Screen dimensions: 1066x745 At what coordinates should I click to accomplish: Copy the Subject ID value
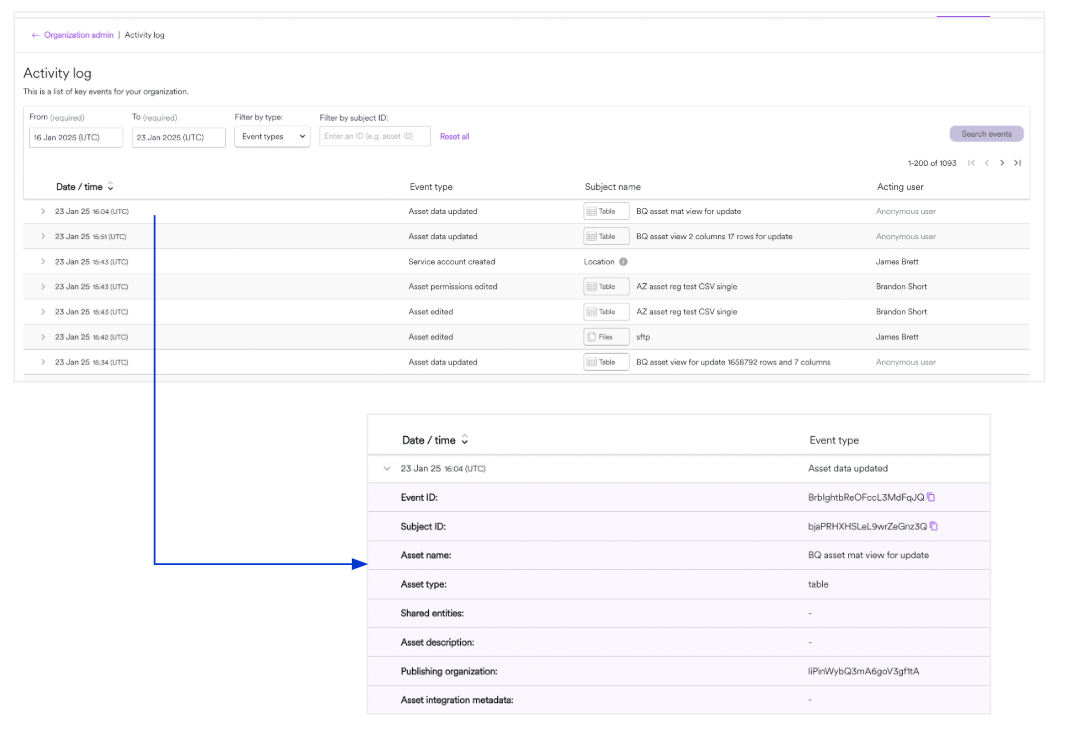[934, 526]
